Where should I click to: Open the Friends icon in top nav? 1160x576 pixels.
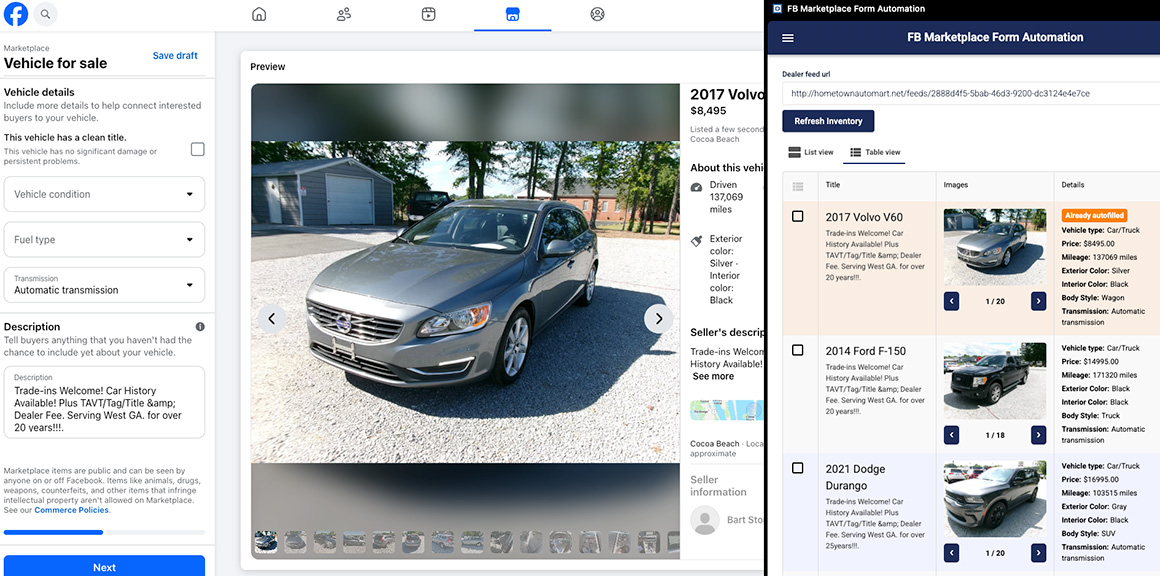[343, 14]
